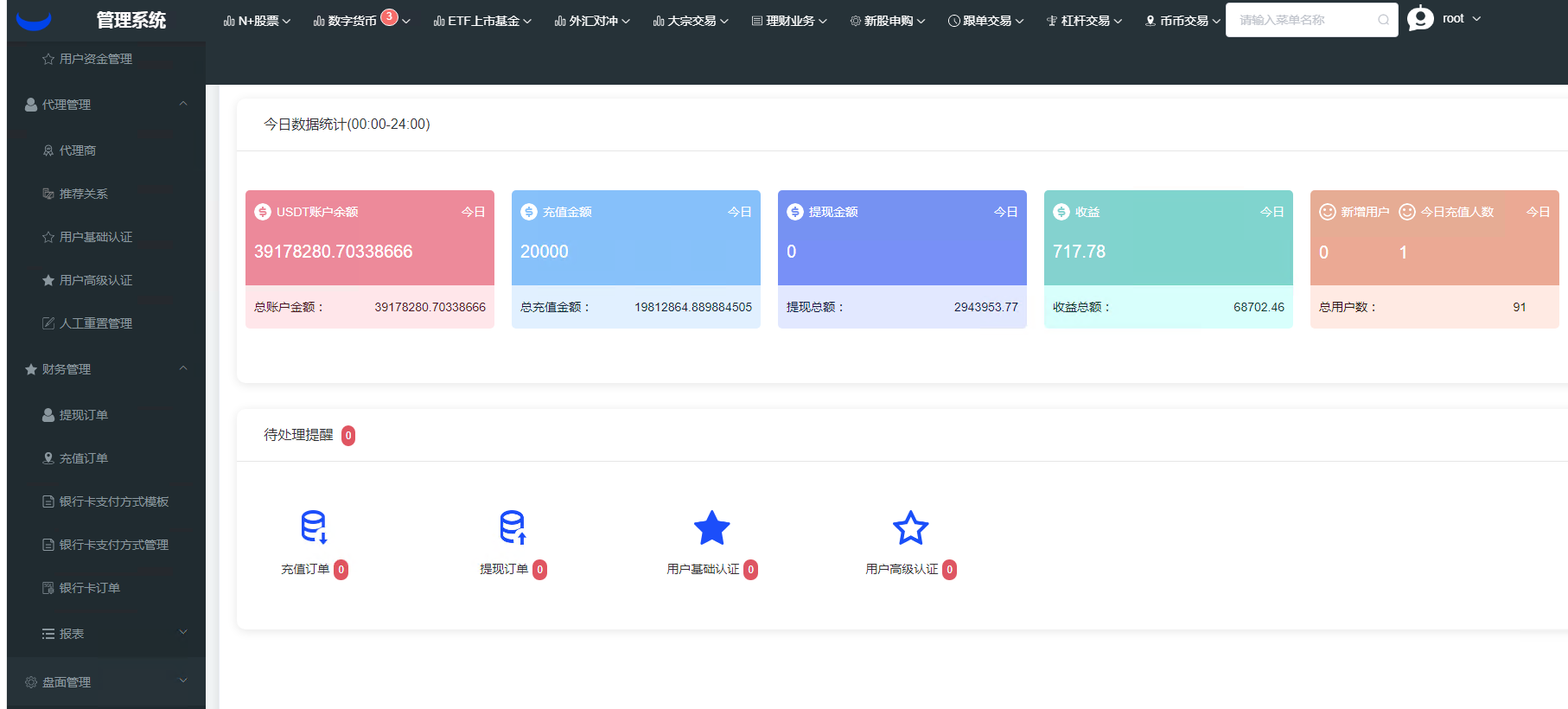Click the red badge on 数字货币 menu
Screen dimensions: 1568x709
click(x=390, y=16)
